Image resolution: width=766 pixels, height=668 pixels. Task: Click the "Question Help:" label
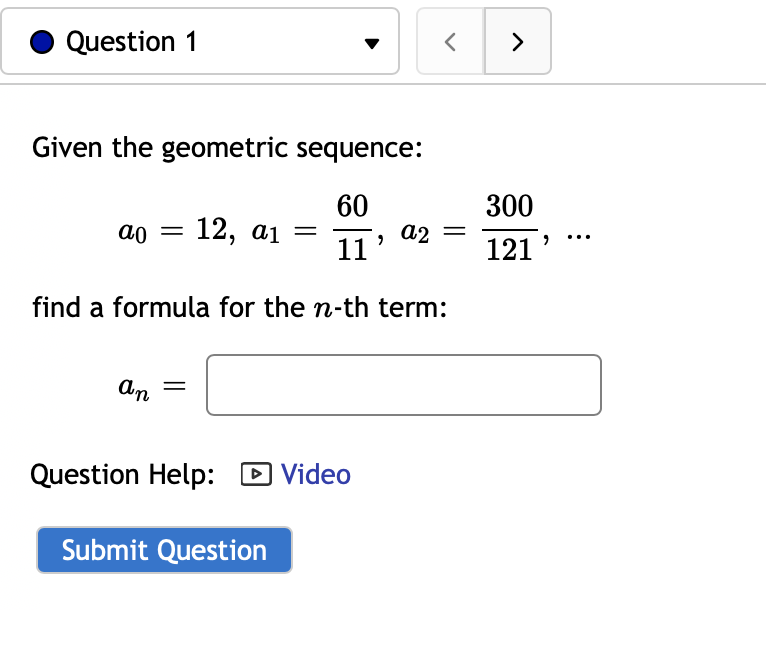pos(123,474)
